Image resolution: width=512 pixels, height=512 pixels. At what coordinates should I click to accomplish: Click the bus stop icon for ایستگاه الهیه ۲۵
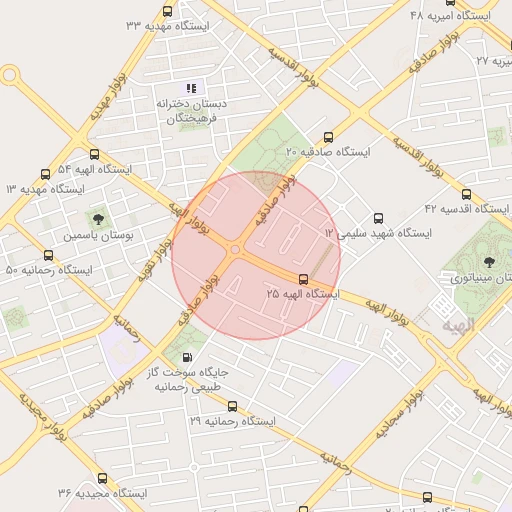[x=303, y=279]
